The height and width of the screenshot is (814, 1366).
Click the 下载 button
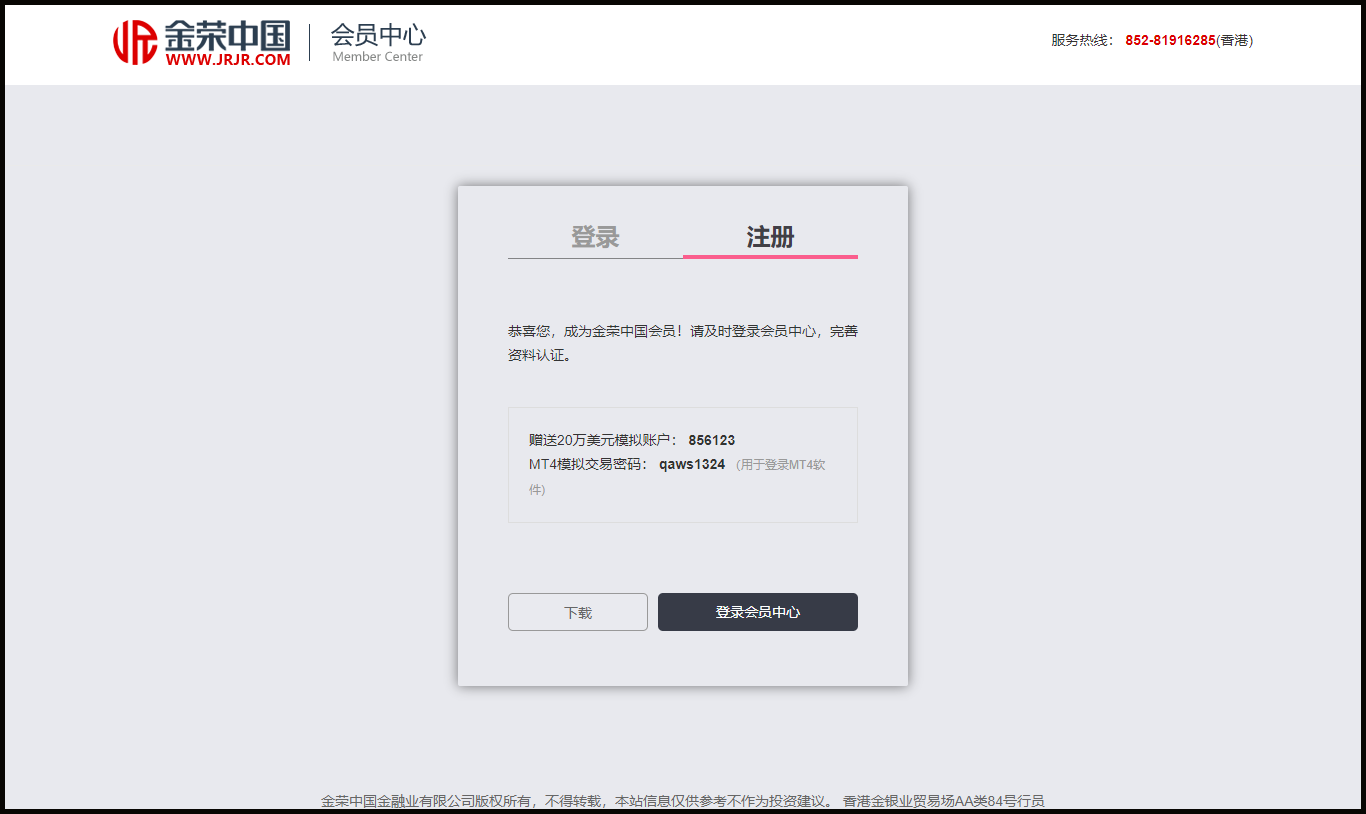pyautogui.click(x=578, y=612)
